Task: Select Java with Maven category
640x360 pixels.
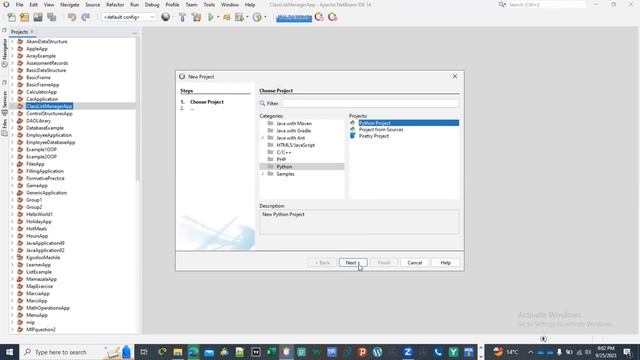Action: pos(294,123)
